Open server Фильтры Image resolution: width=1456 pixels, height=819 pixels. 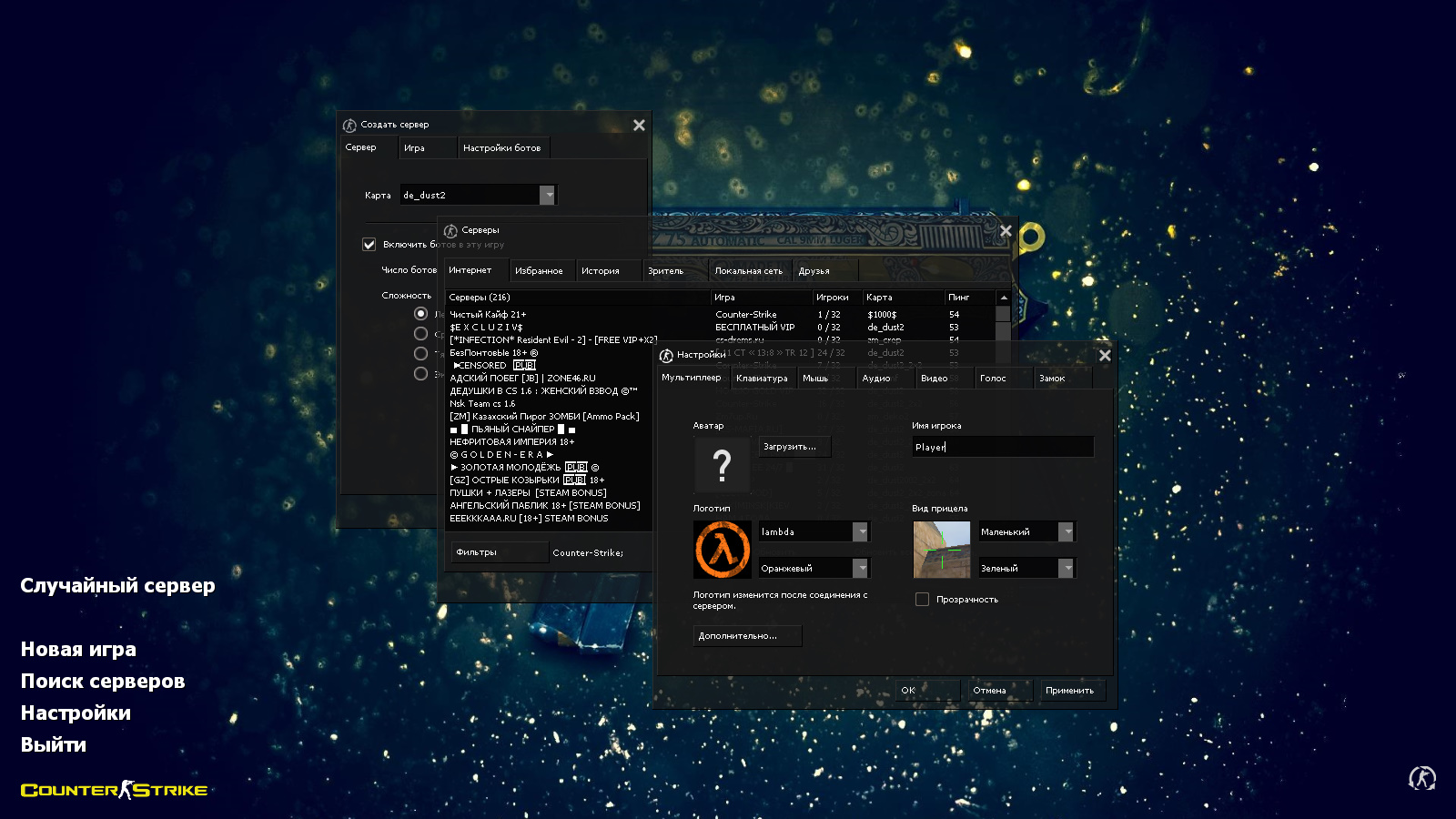[499, 551]
